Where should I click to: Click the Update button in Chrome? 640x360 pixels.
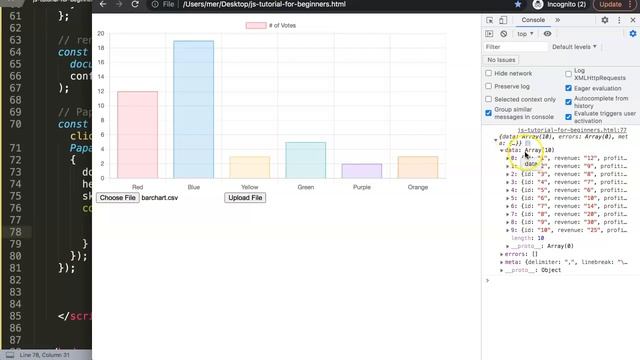611,4
